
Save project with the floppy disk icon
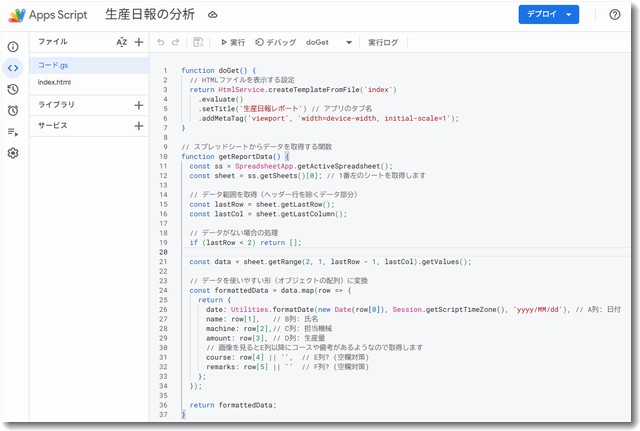pyautogui.click(x=198, y=43)
